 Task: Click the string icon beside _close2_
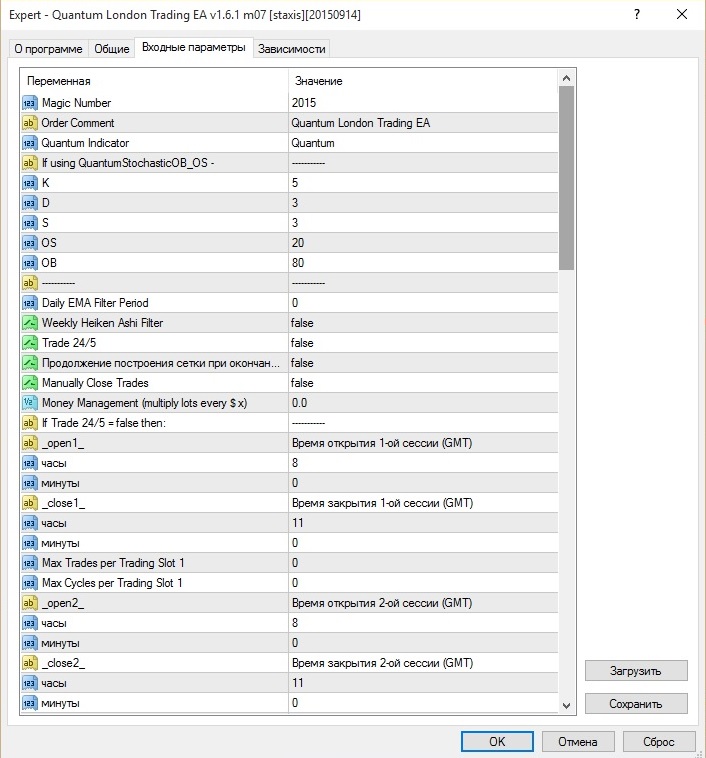(x=29, y=663)
